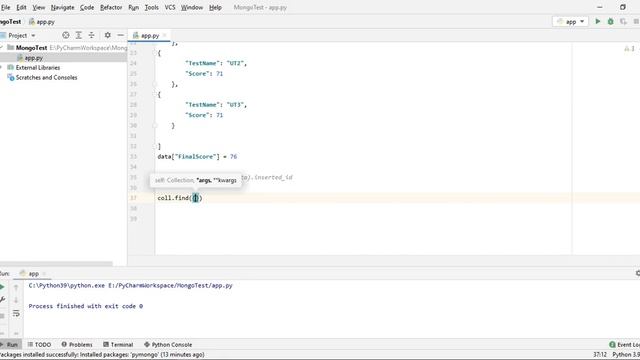Open the Event Log

pyautogui.click(x=624, y=344)
